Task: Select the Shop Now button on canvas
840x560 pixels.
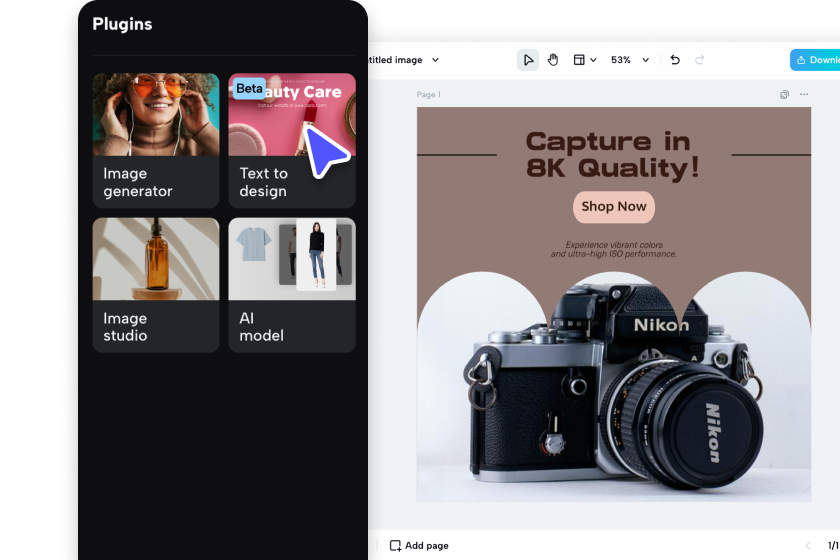Action: (614, 207)
